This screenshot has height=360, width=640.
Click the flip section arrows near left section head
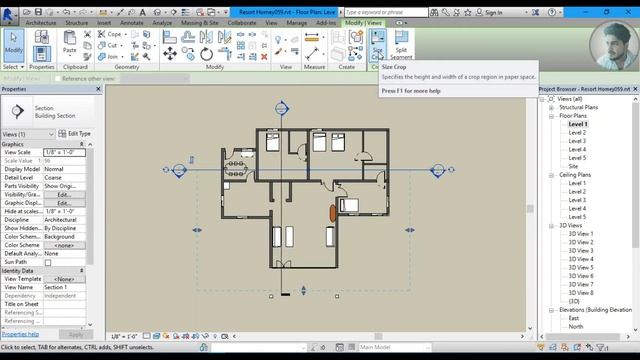point(191,160)
